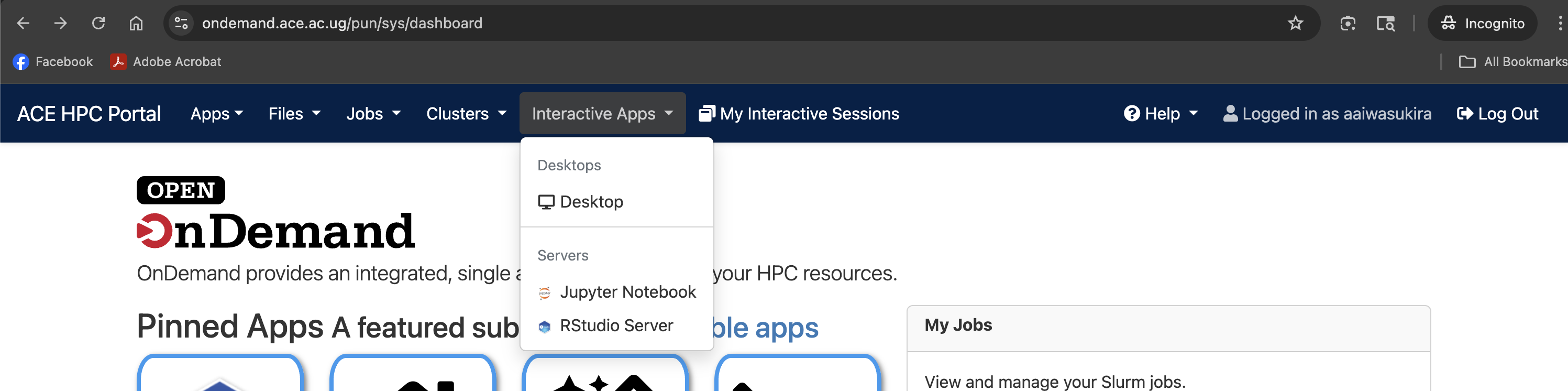
Task: Expand the Apps dropdown menu
Action: 217,114
